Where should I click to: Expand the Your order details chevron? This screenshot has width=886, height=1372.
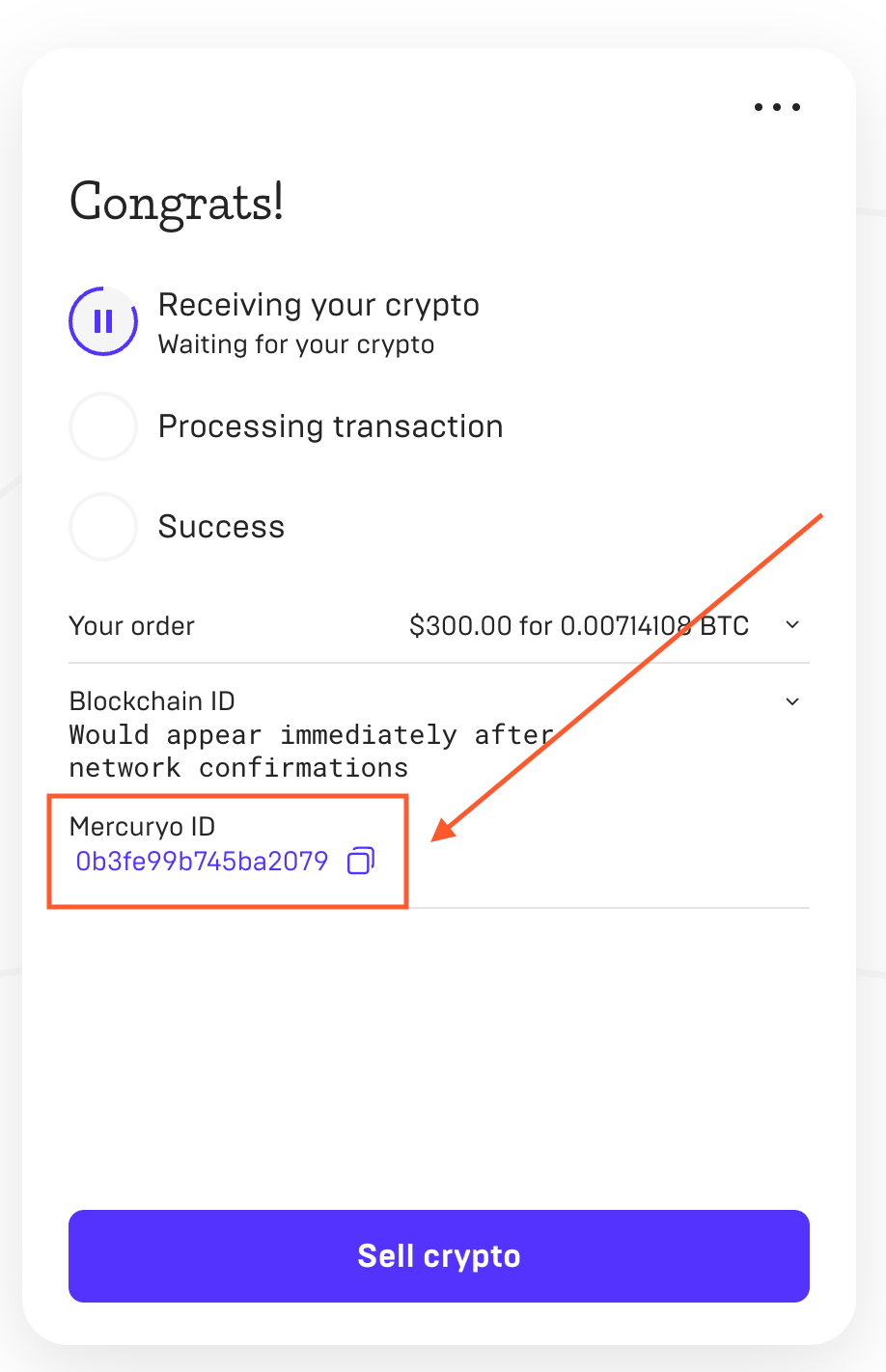pyautogui.click(x=792, y=625)
